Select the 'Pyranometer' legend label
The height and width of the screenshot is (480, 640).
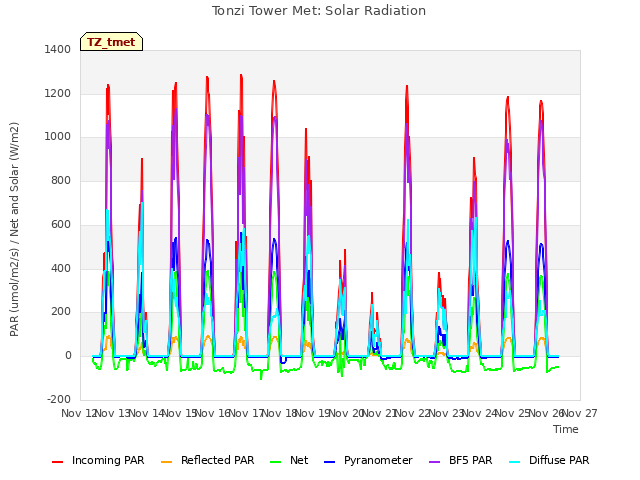pos(378,460)
